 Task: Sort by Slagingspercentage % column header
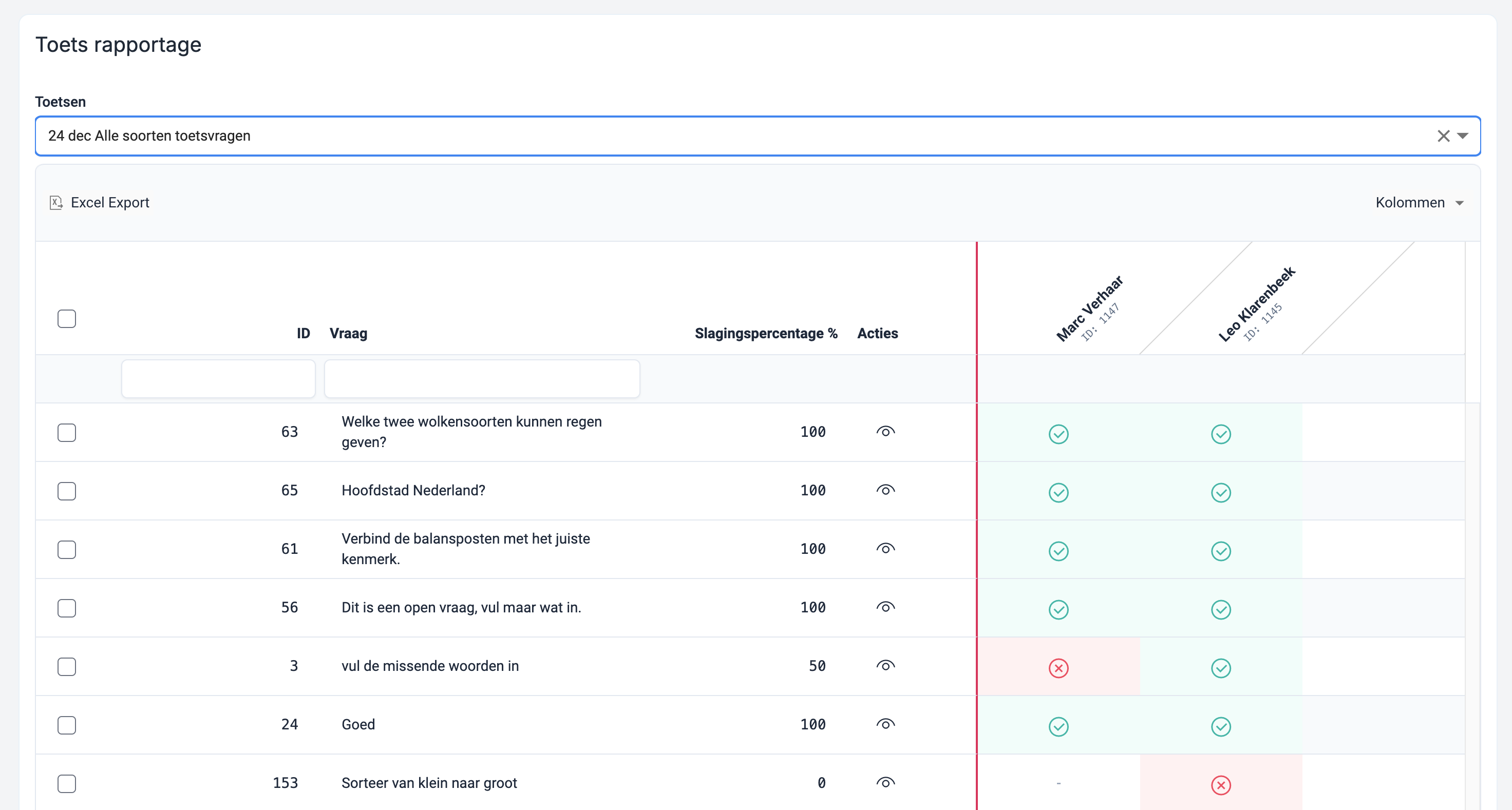click(x=765, y=334)
